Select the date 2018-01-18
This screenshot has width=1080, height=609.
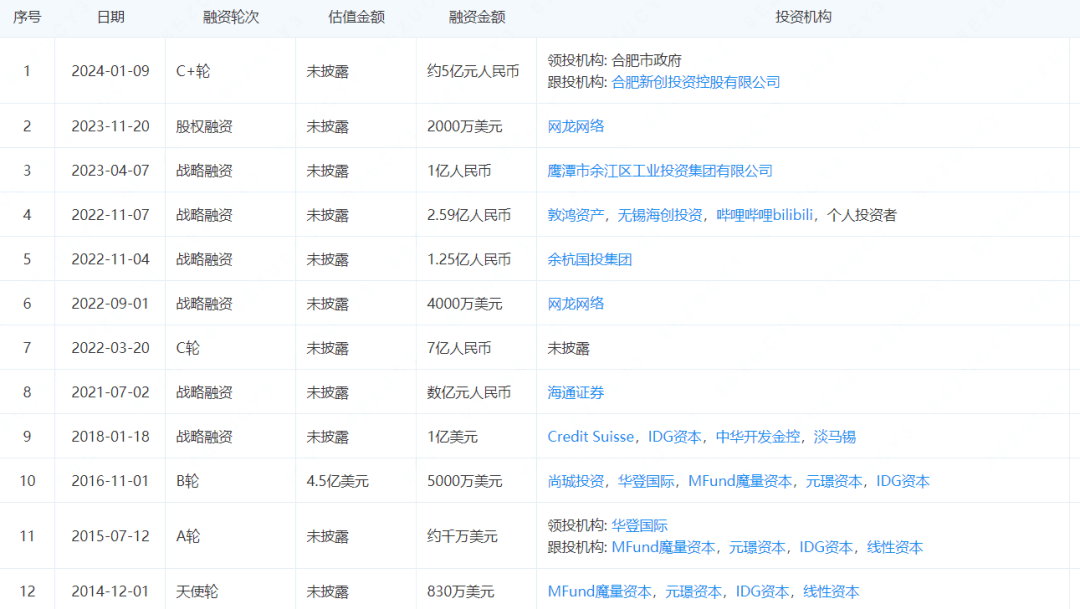(110, 437)
